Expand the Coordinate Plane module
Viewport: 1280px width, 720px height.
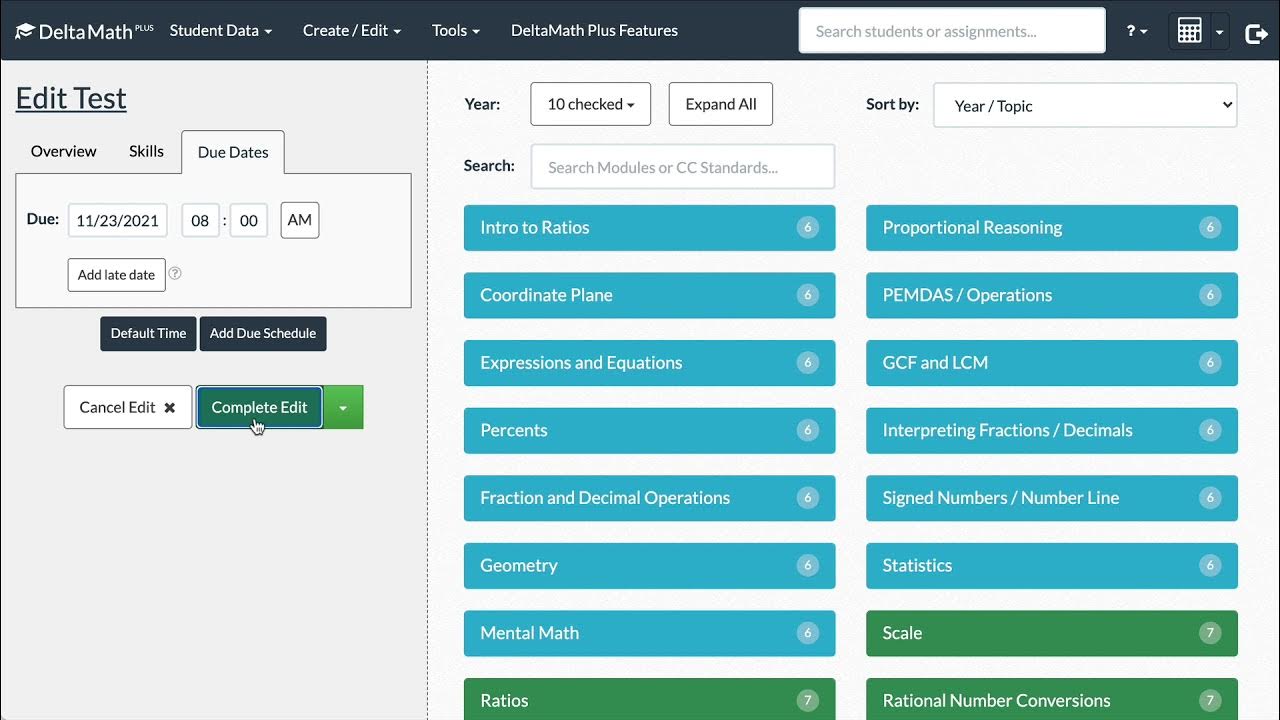650,295
